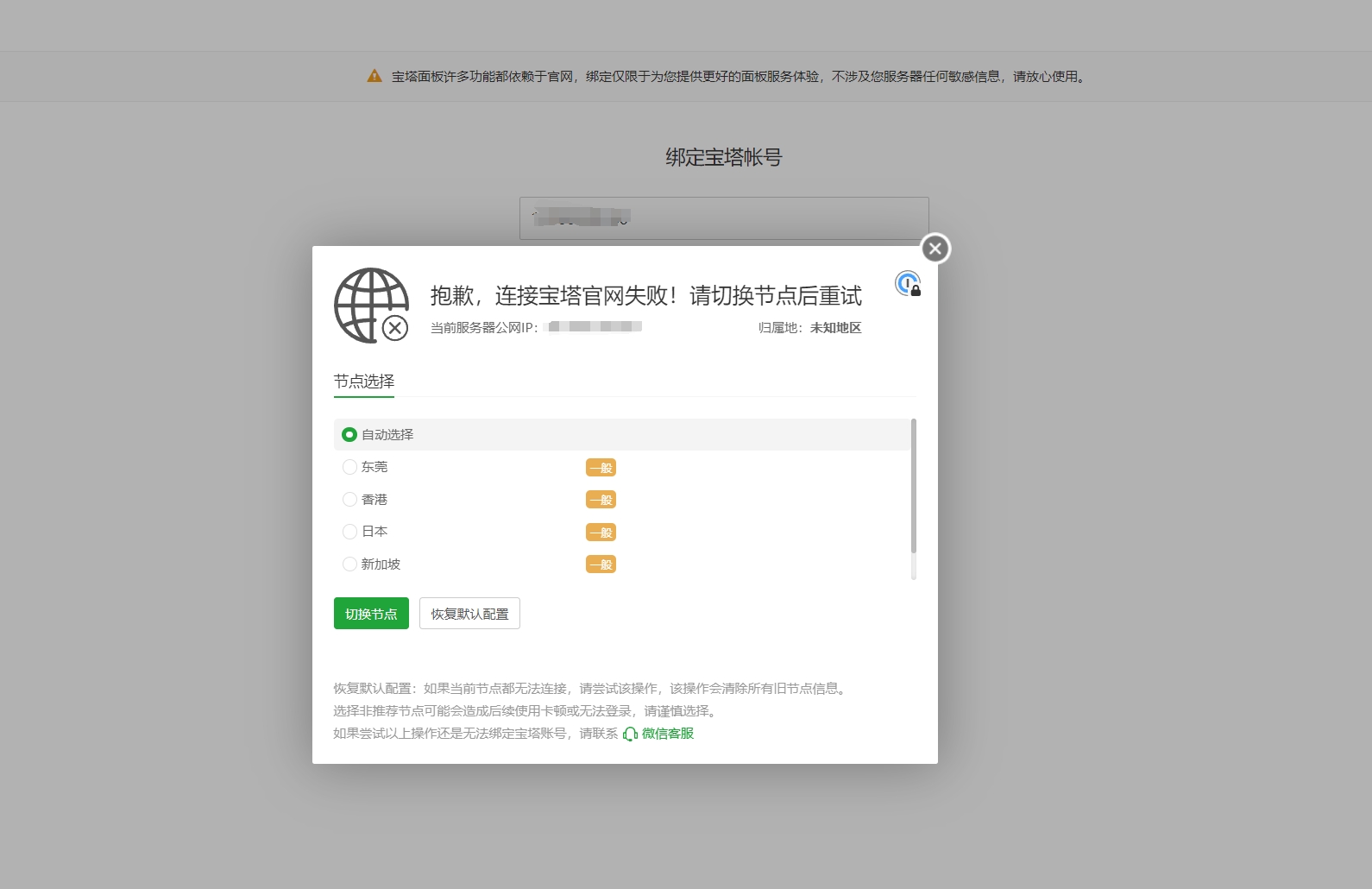
Task: Click the lock alert icon in dialog corner
Action: coord(908,283)
